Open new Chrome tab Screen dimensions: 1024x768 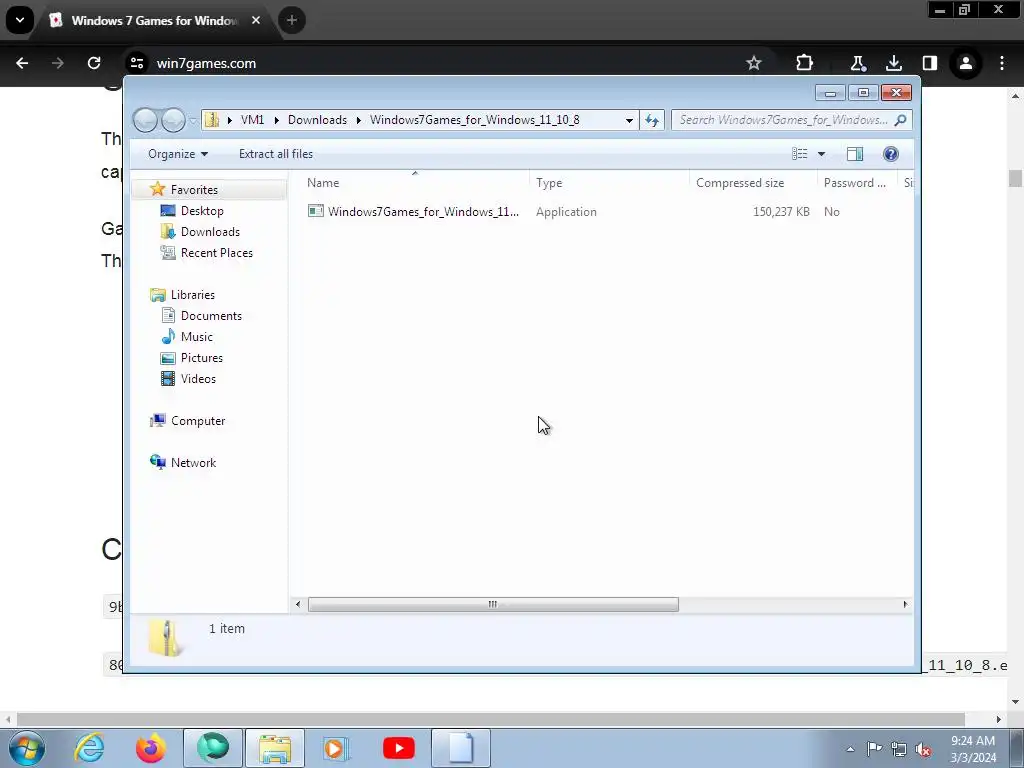[292, 20]
